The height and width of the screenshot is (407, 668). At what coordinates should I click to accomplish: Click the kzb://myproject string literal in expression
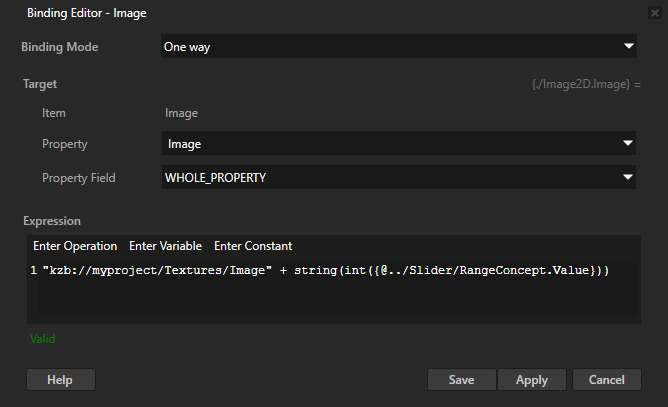point(157,271)
